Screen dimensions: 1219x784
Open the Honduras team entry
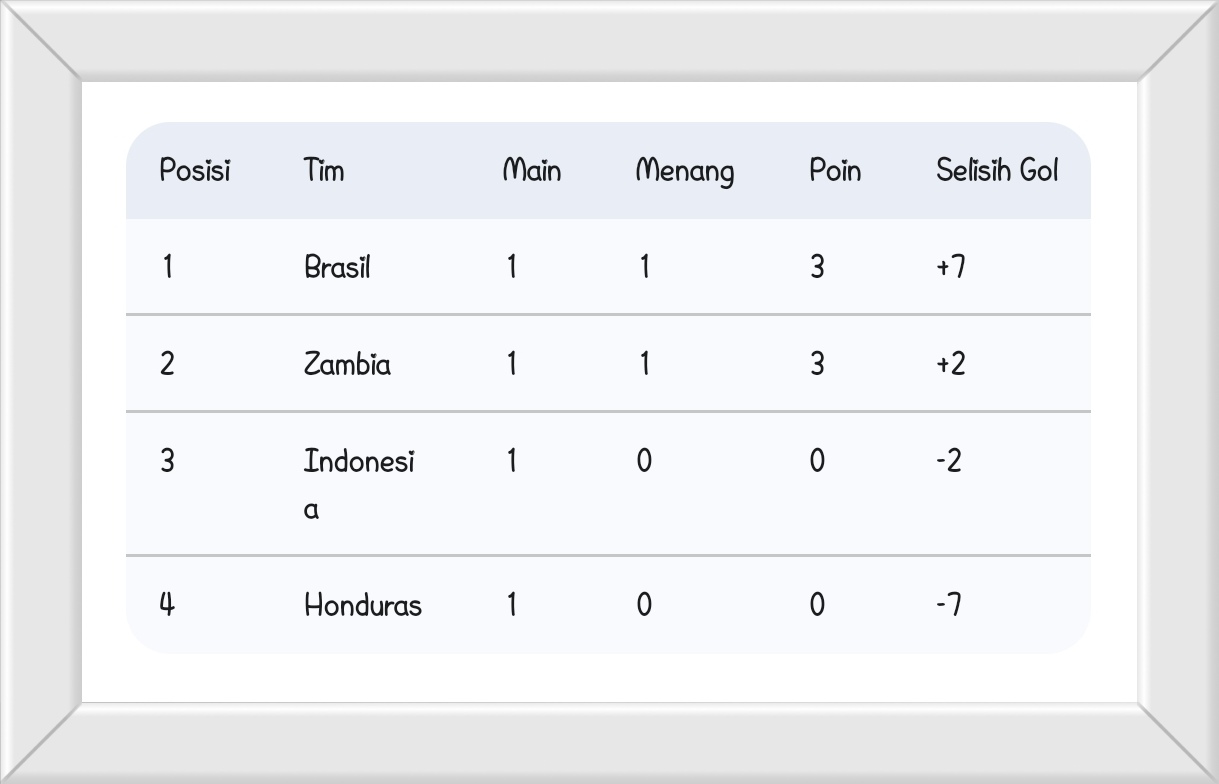click(363, 605)
